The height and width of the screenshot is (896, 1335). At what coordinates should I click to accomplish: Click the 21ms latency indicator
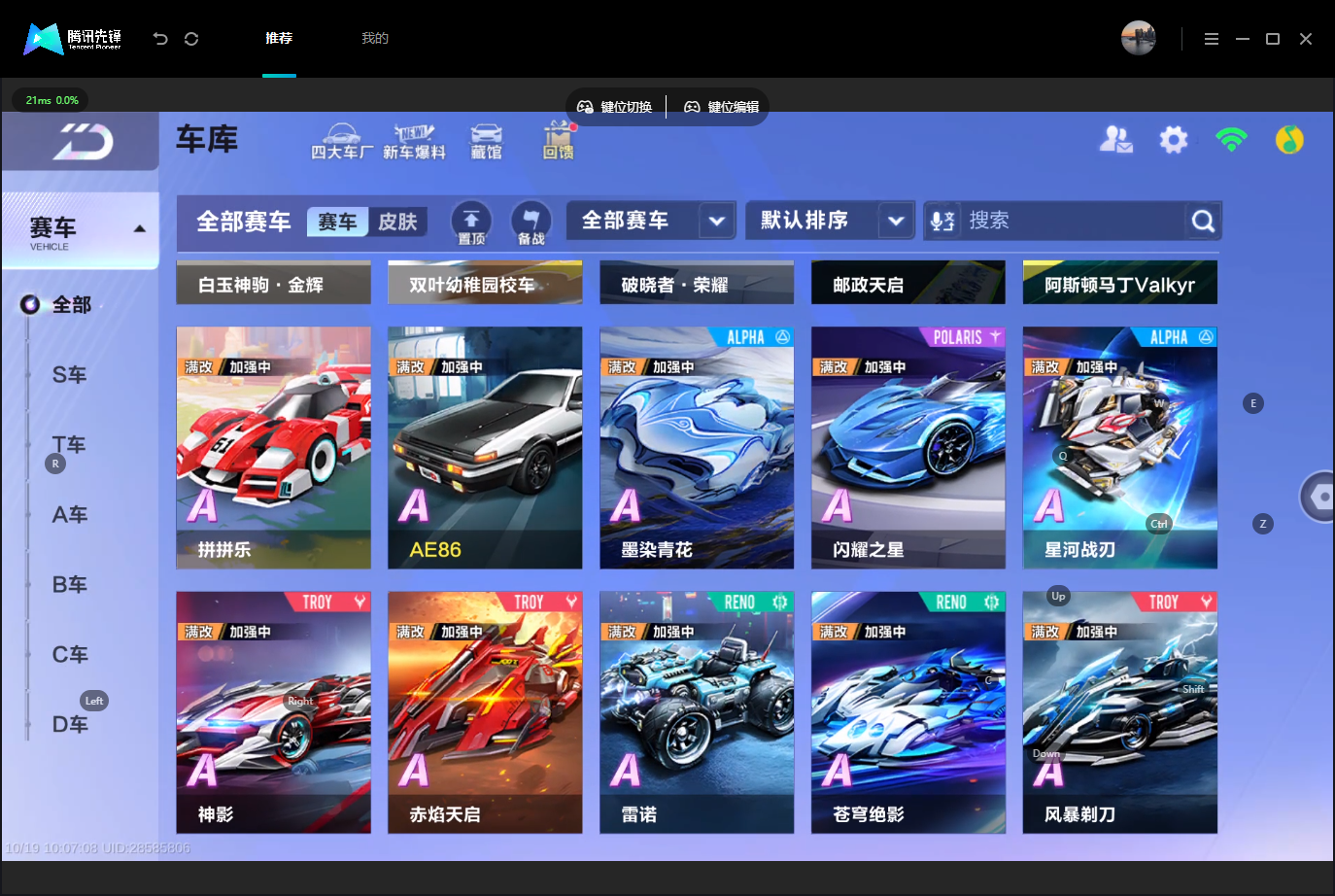[51, 100]
